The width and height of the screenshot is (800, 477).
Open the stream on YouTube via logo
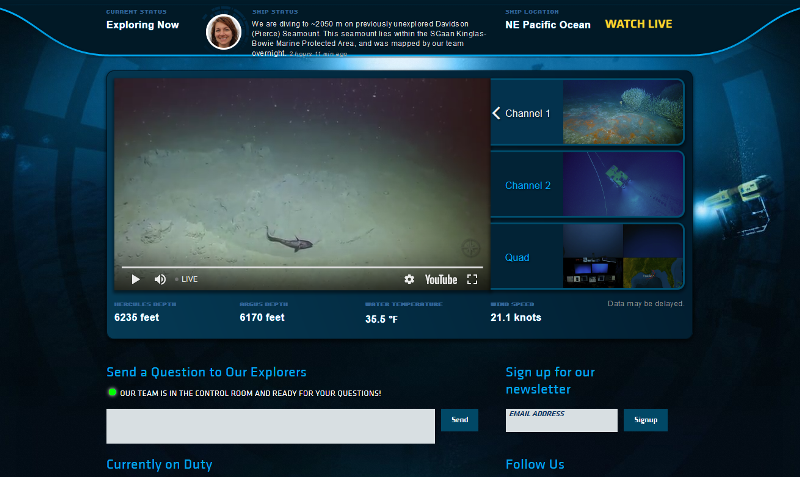click(x=441, y=280)
